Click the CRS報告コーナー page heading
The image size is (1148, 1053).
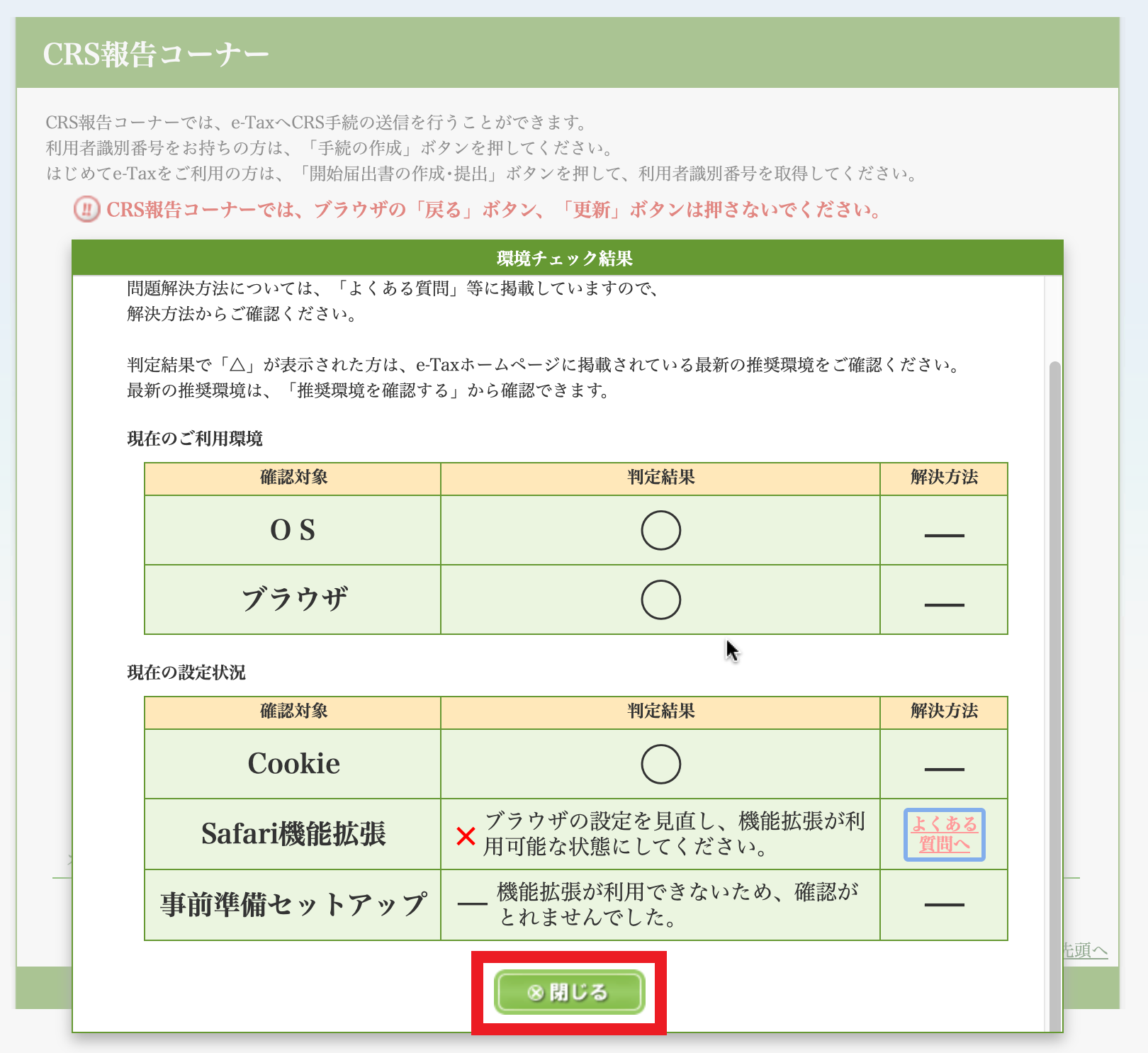pyautogui.click(x=157, y=52)
